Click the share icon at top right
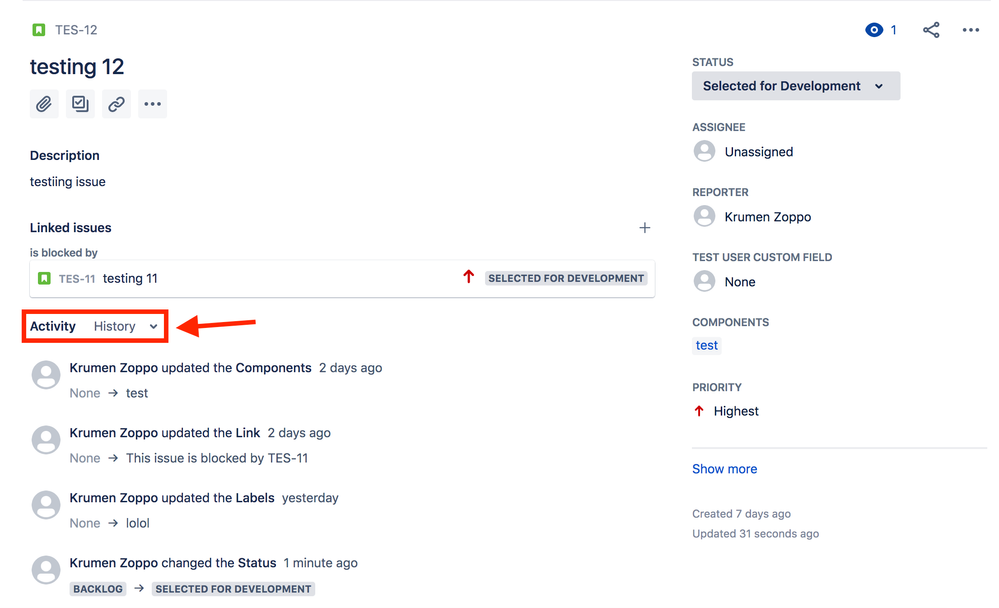The width and height of the screenshot is (999, 608). coord(931,29)
